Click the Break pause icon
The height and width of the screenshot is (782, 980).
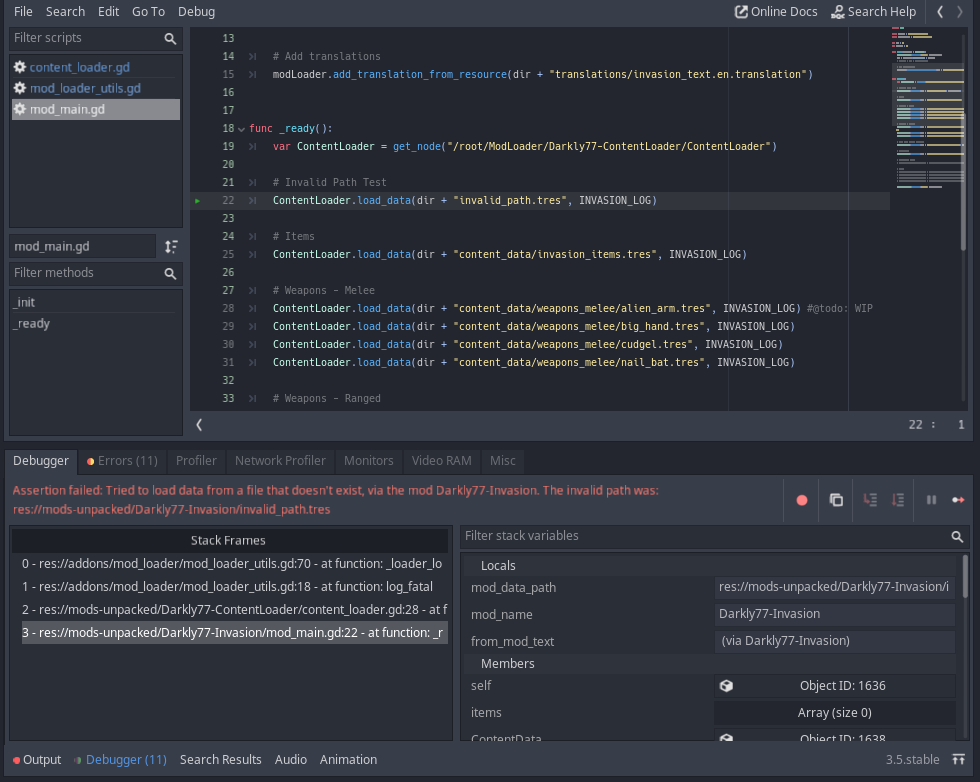tap(931, 500)
